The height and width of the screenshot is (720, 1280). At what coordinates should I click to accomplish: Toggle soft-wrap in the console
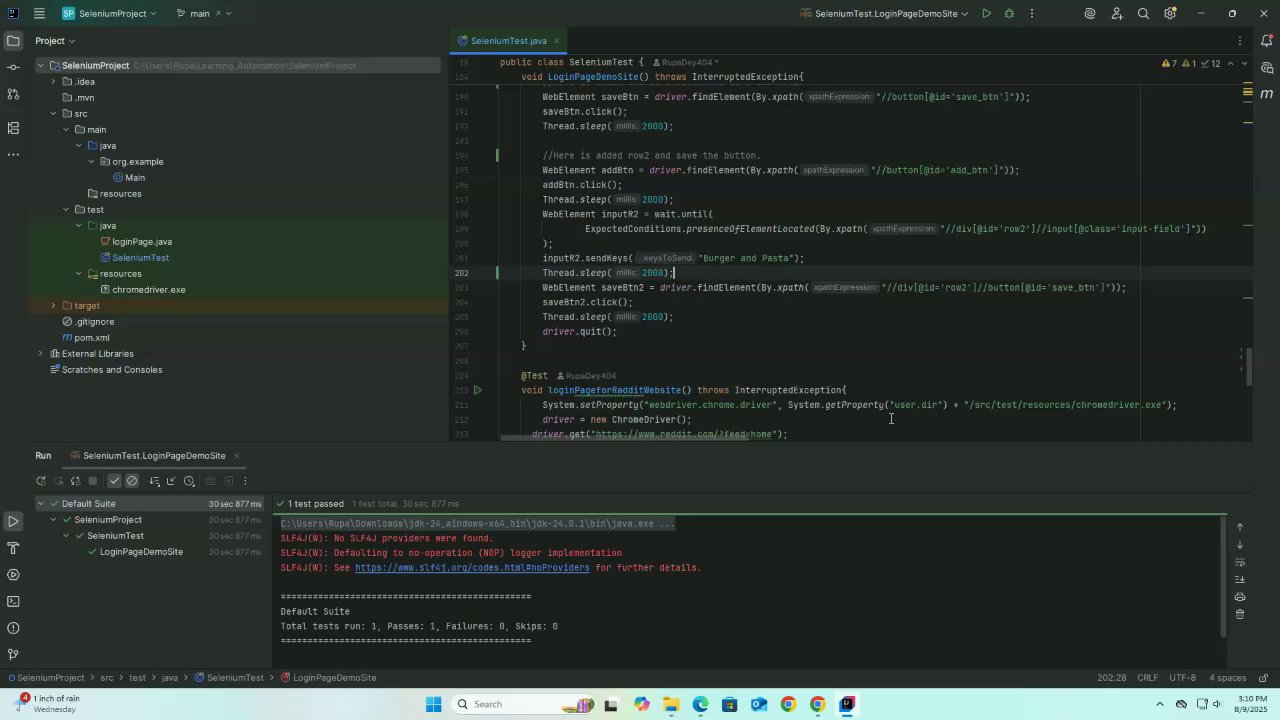pyautogui.click(x=1240, y=562)
